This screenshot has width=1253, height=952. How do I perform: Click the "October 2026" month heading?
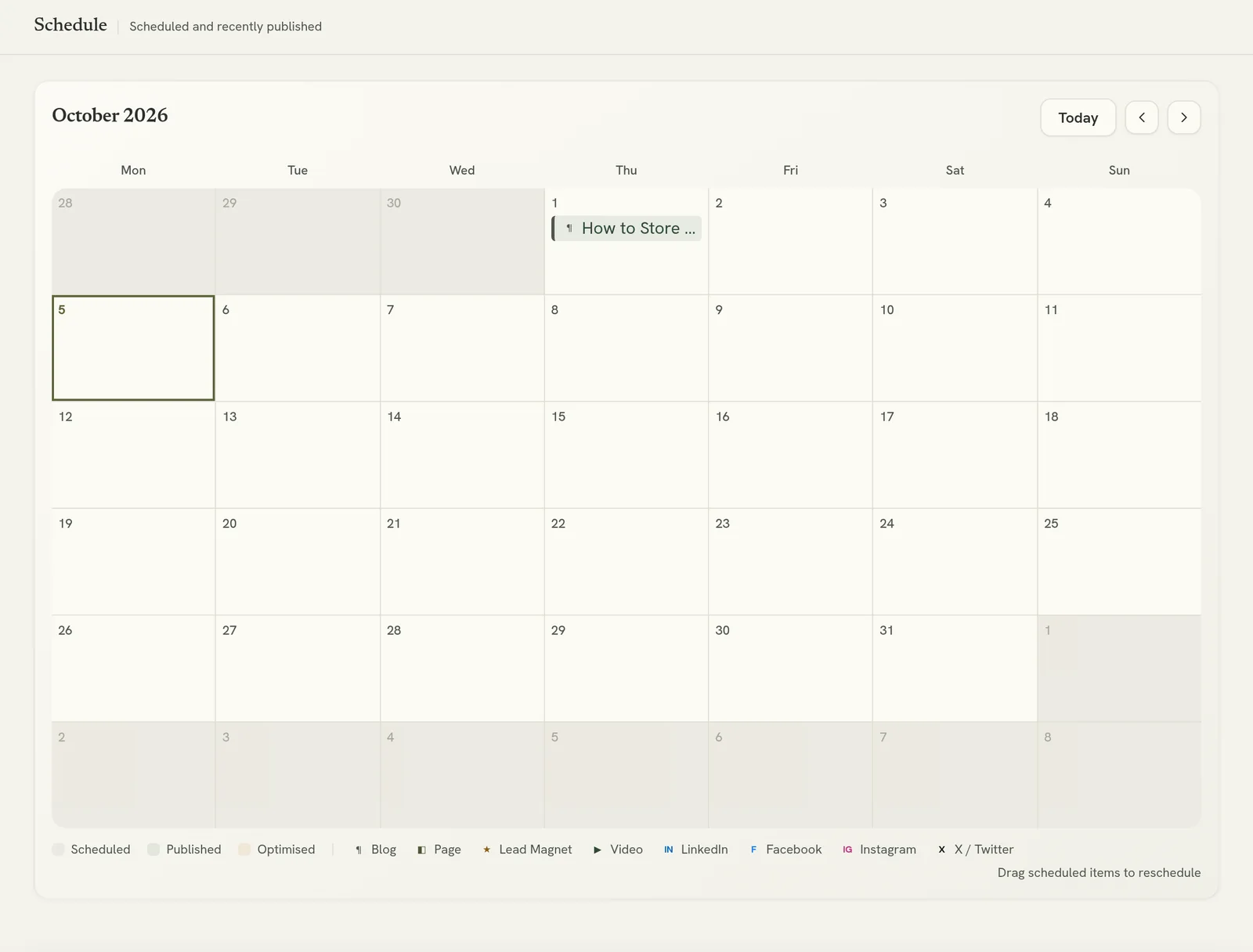point(110,115)
